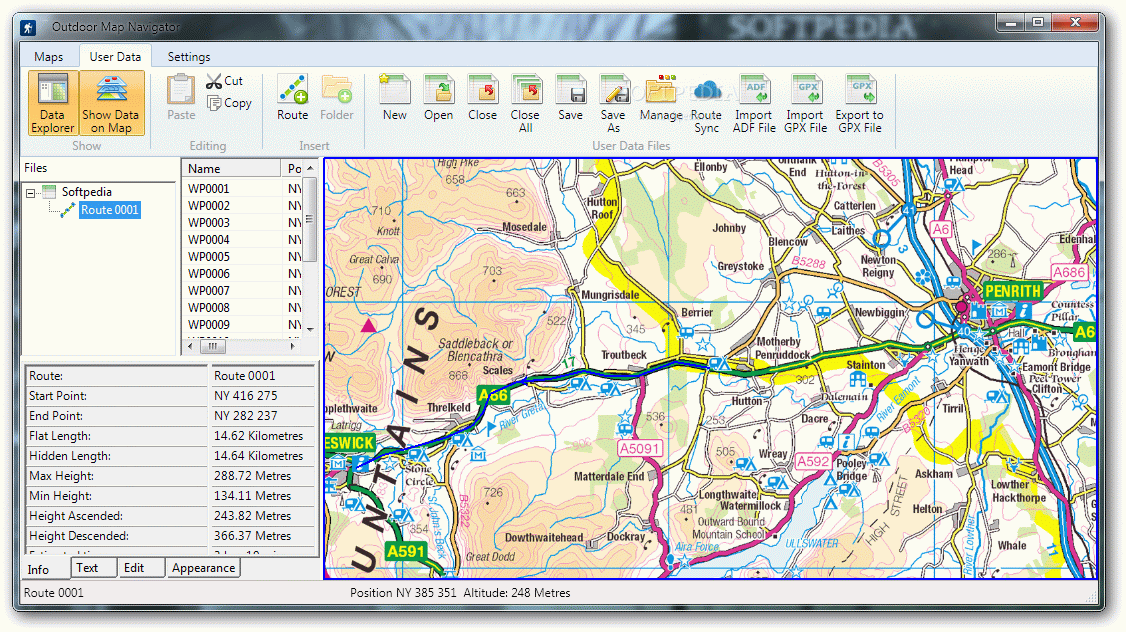Select waypoint WP0003
Image resolution: width=1126 pixels, height=632 pixels.
tap(209, 223)
